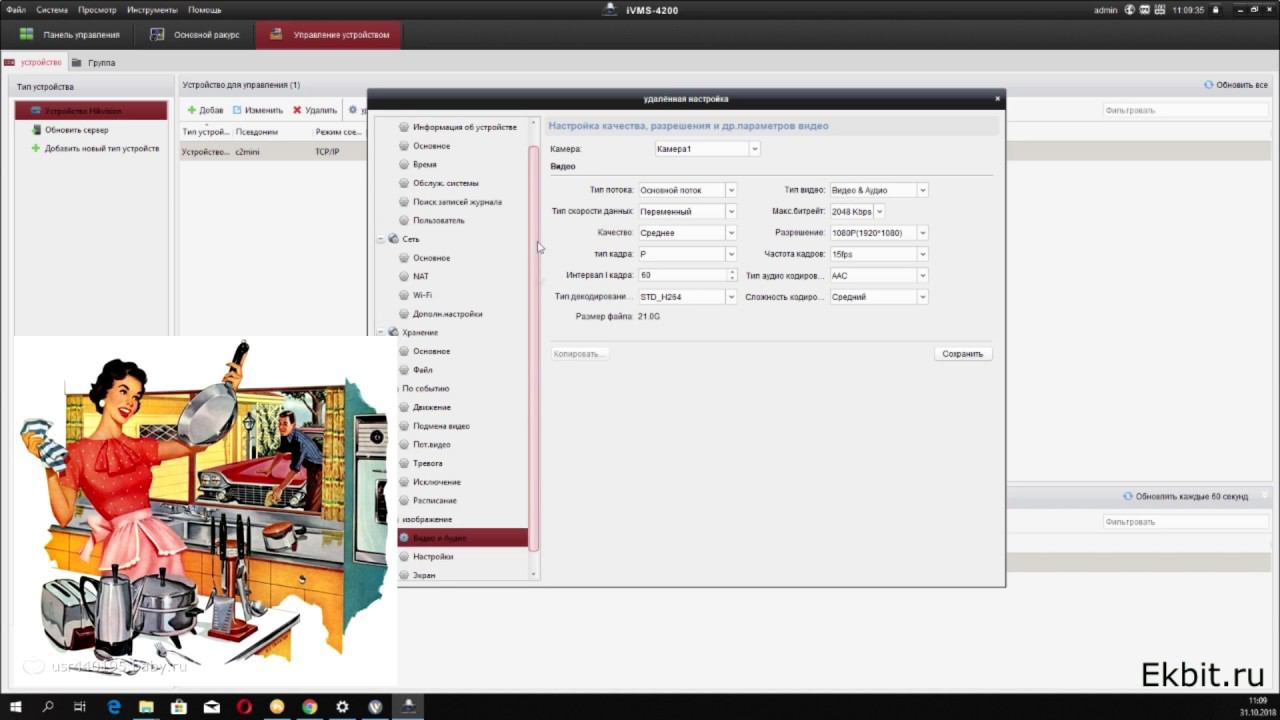Click Обновлять каждые 60 секунд

click(1186, 496)
